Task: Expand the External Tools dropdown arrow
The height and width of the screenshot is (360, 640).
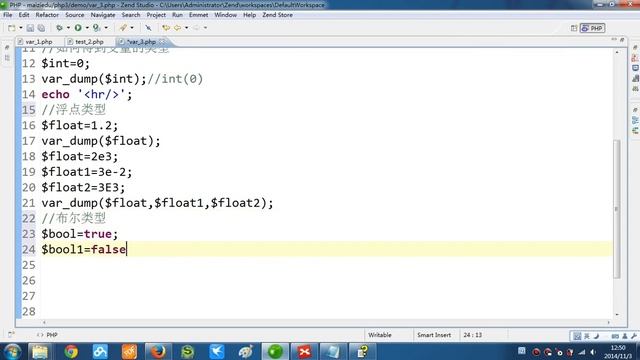Action: pyautogui.click(x=106, y=28)
